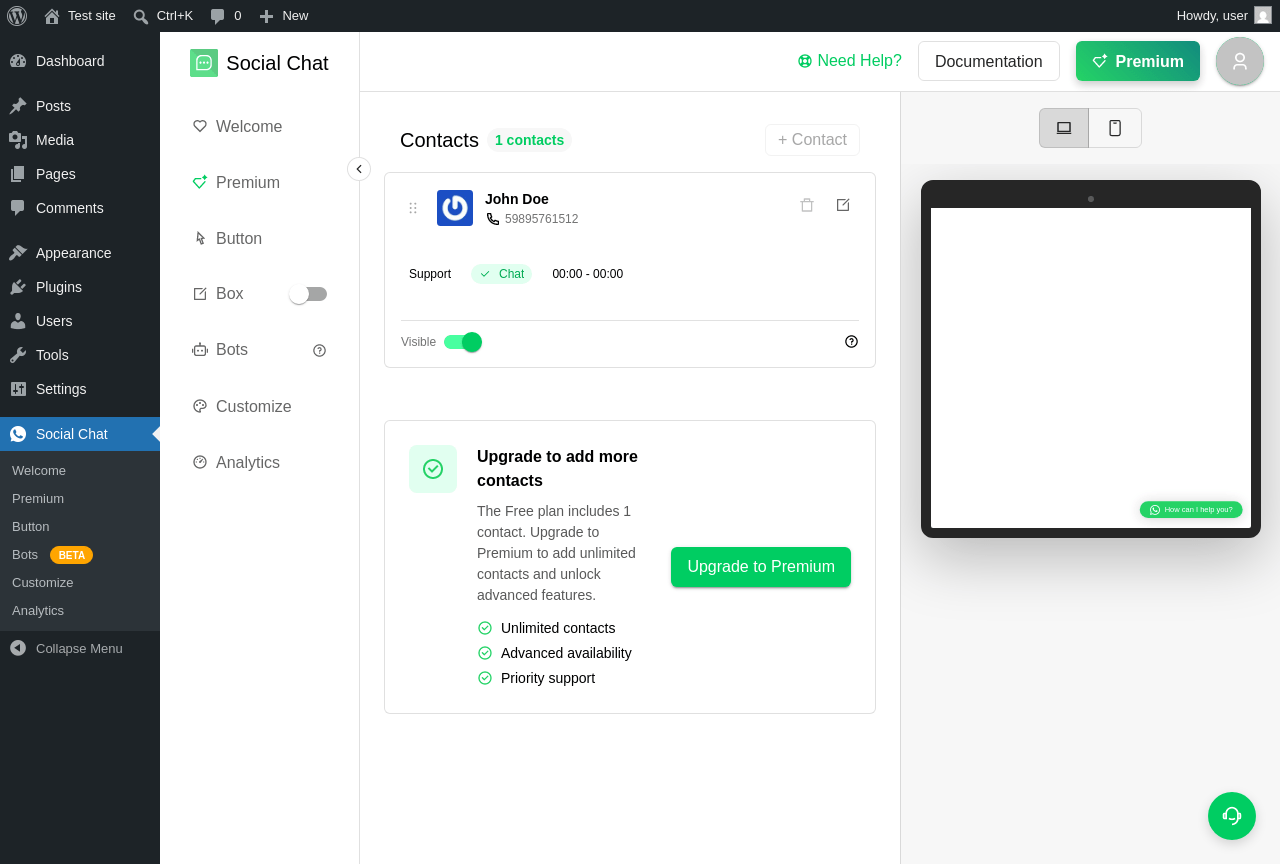Screen dimensions: 1280x864
Task: Click the Priority support feature text
Action: (548, 678)
